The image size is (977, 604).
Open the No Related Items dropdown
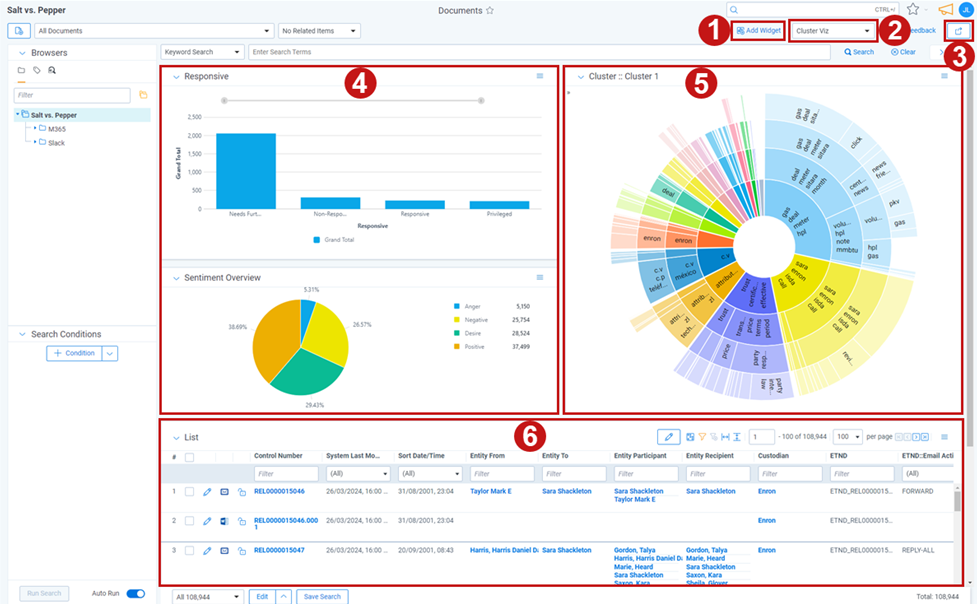click(x=319, y=31)
